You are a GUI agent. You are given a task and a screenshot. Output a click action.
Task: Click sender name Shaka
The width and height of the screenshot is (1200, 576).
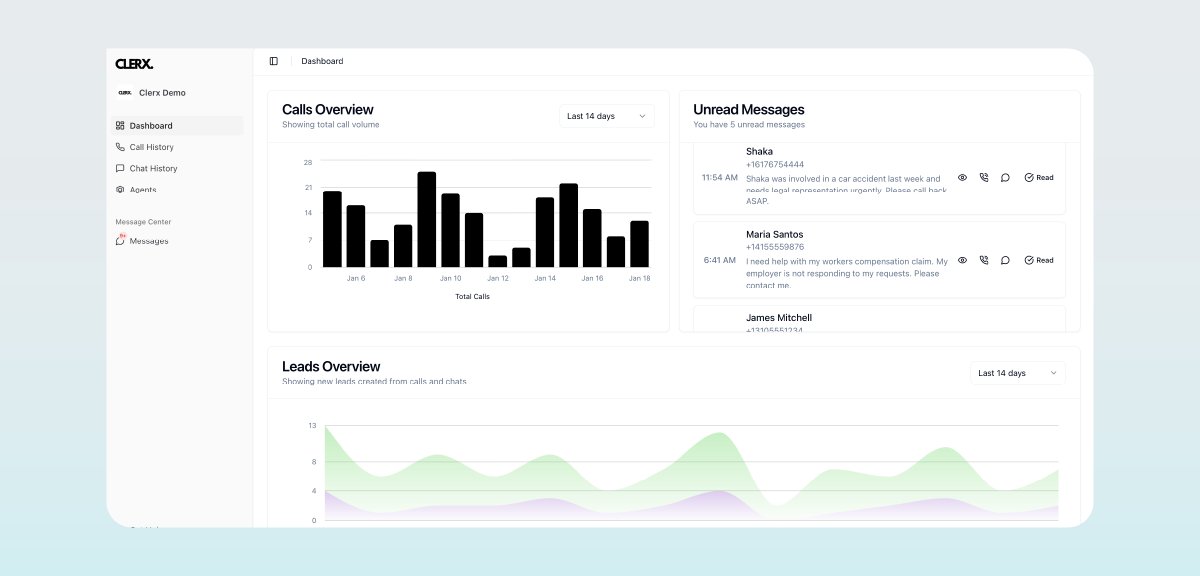click(x=759, y=152)
